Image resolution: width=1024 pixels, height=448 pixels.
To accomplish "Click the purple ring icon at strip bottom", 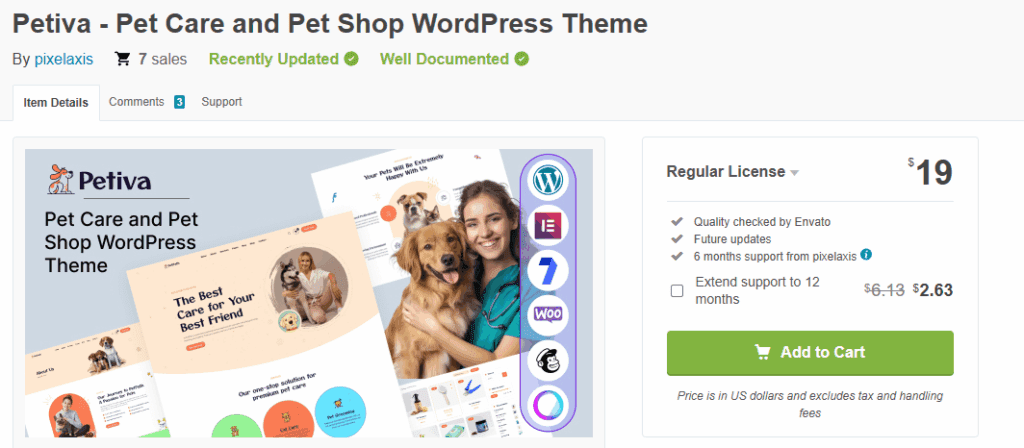I will click(x=548, y=405).
